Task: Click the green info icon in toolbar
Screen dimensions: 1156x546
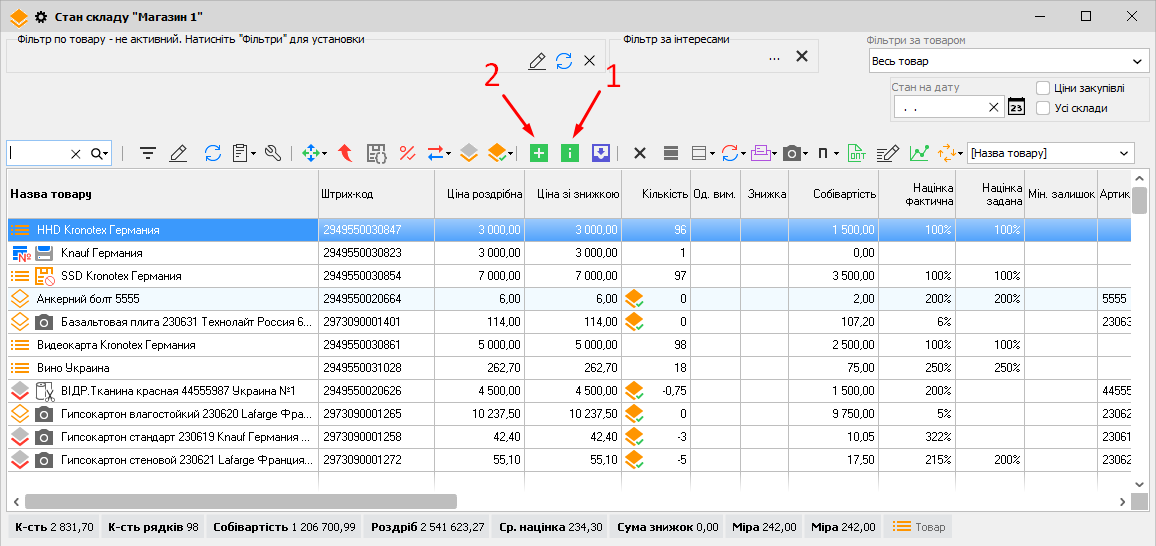Action: point(569,153)
